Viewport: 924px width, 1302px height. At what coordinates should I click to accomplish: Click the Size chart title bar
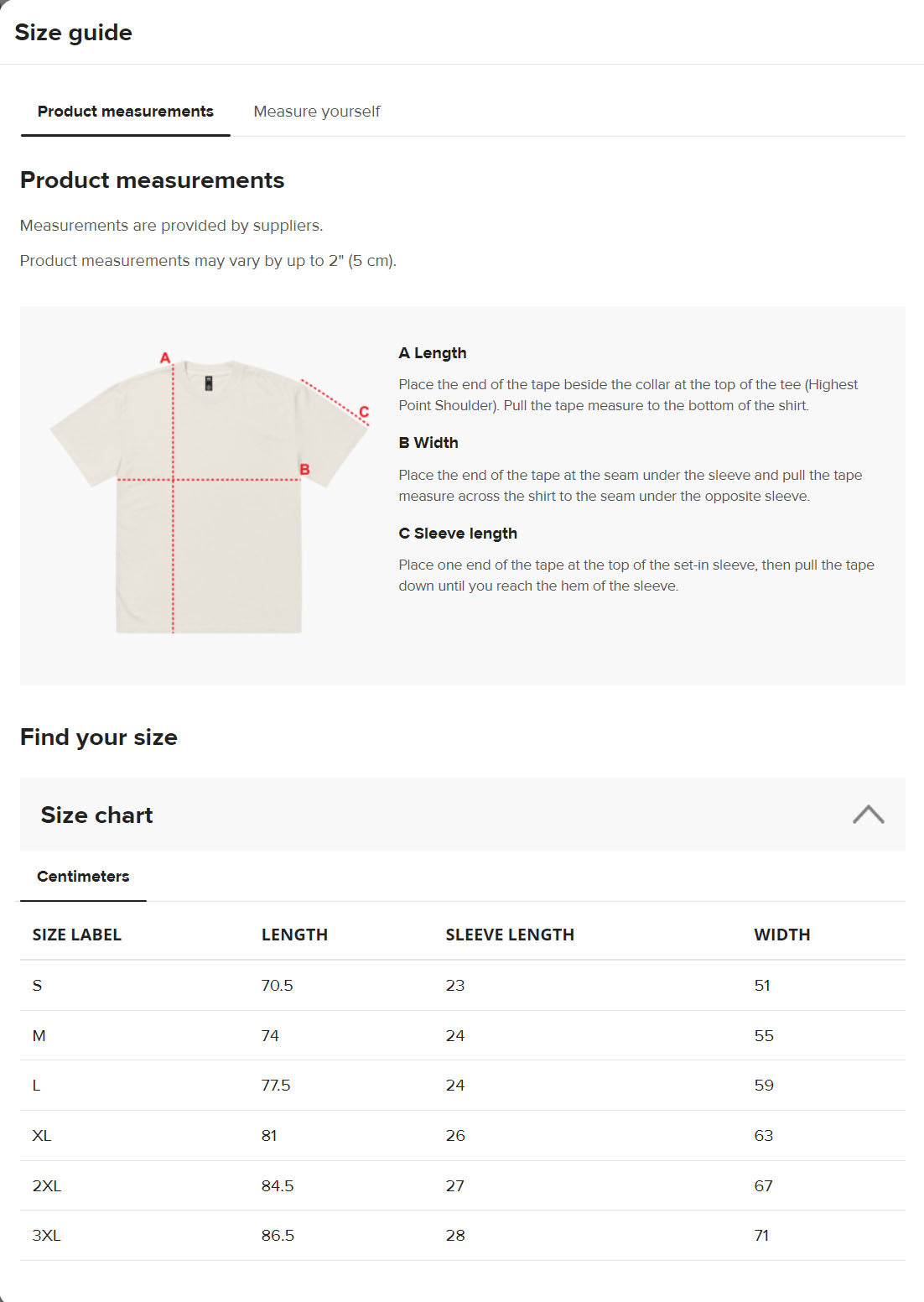tap(97, 815)
